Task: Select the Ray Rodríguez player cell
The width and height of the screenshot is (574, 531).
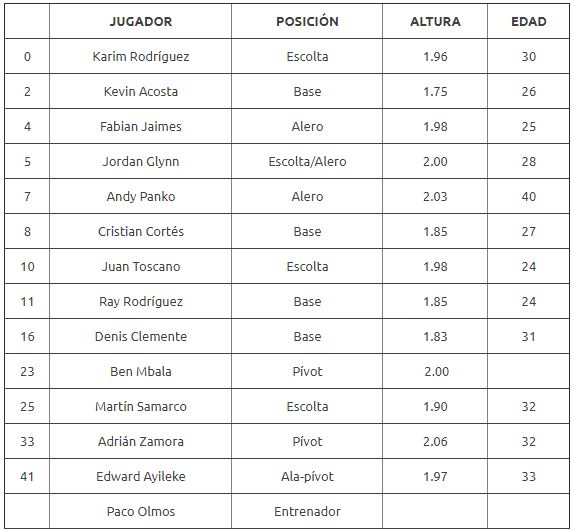Action: [141, 302]
